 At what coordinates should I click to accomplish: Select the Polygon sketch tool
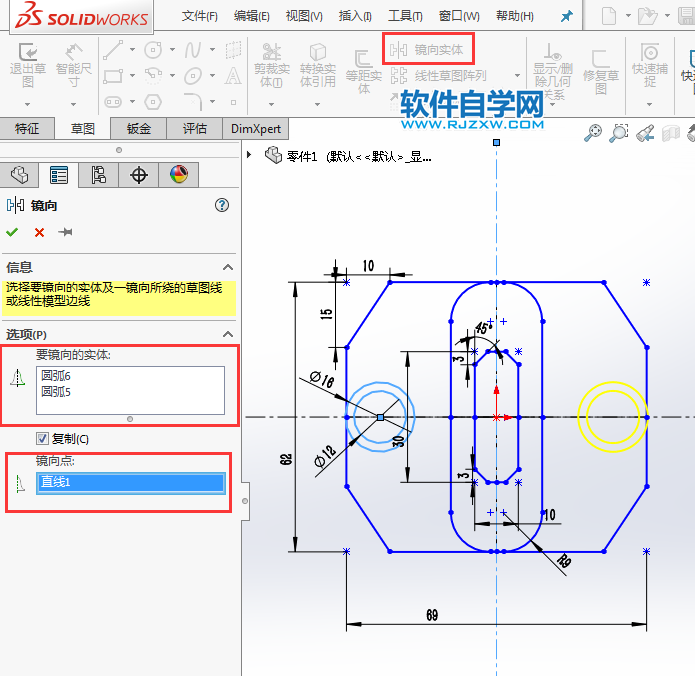(153, 102)
